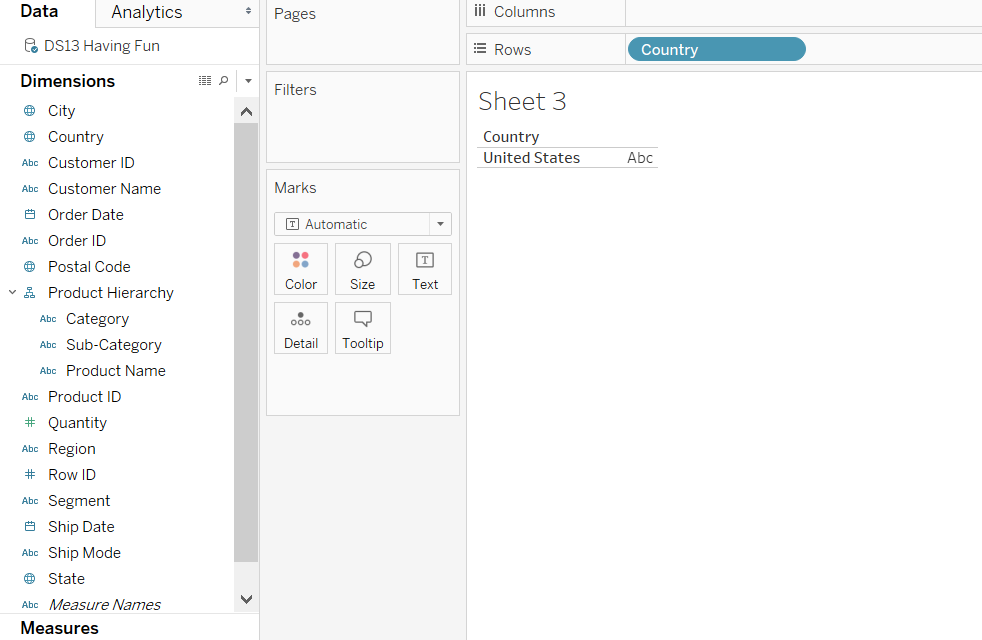Viewport: 982px width, 640px height.
Task: Select the Sheet 3 title
Action: pyautogui.click(x=522, y=101)
